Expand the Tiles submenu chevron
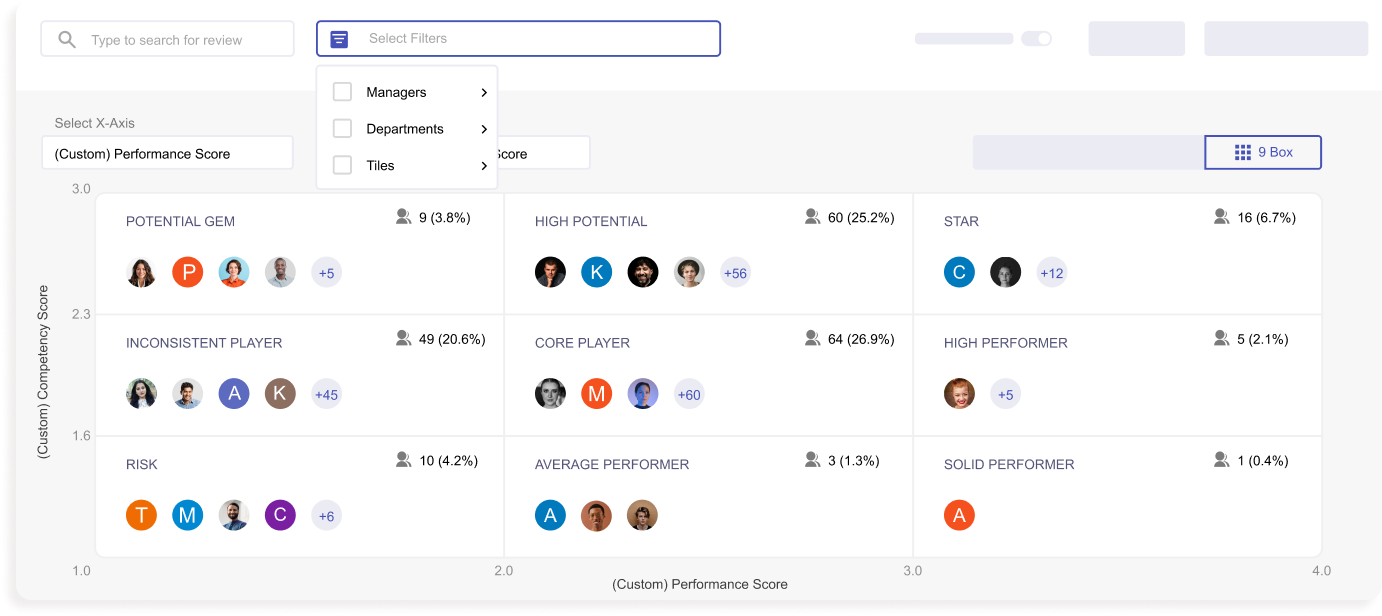This screenshot has height=616, width=1382. [x=483, y=165]
